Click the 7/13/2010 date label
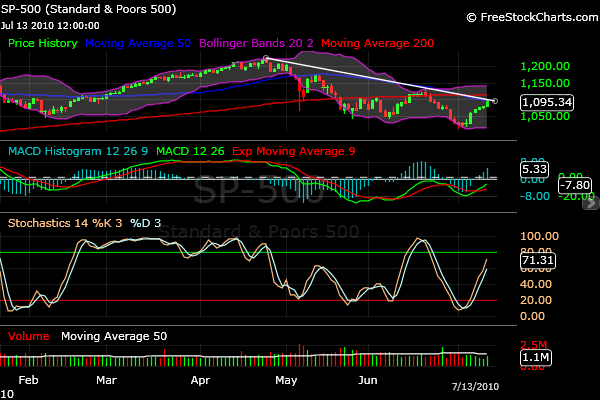Viewport: 600px width, 400px height. pyautogui.click(x=475, y=387)
